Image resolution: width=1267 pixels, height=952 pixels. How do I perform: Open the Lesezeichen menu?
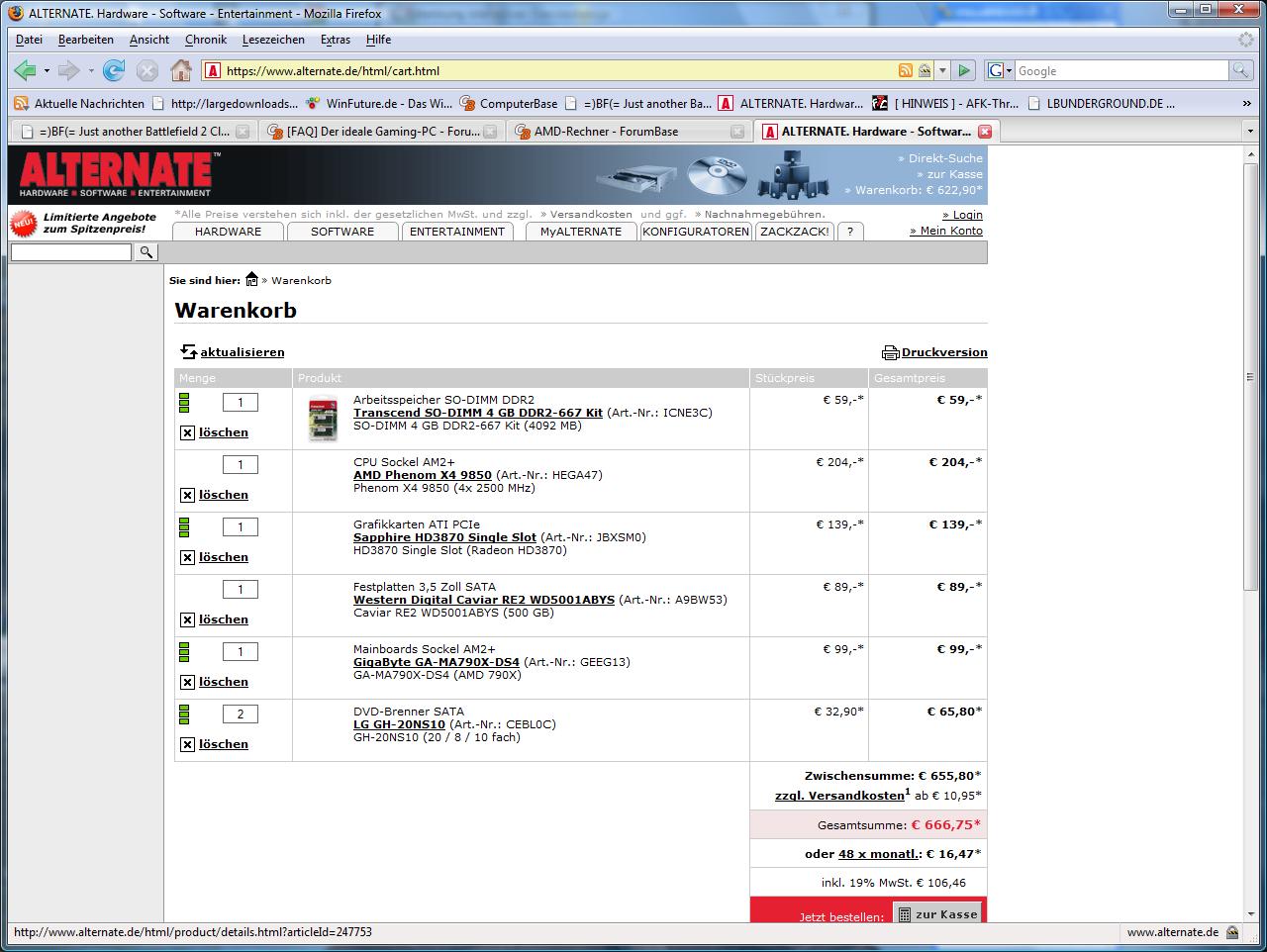(x=273, y=40)
